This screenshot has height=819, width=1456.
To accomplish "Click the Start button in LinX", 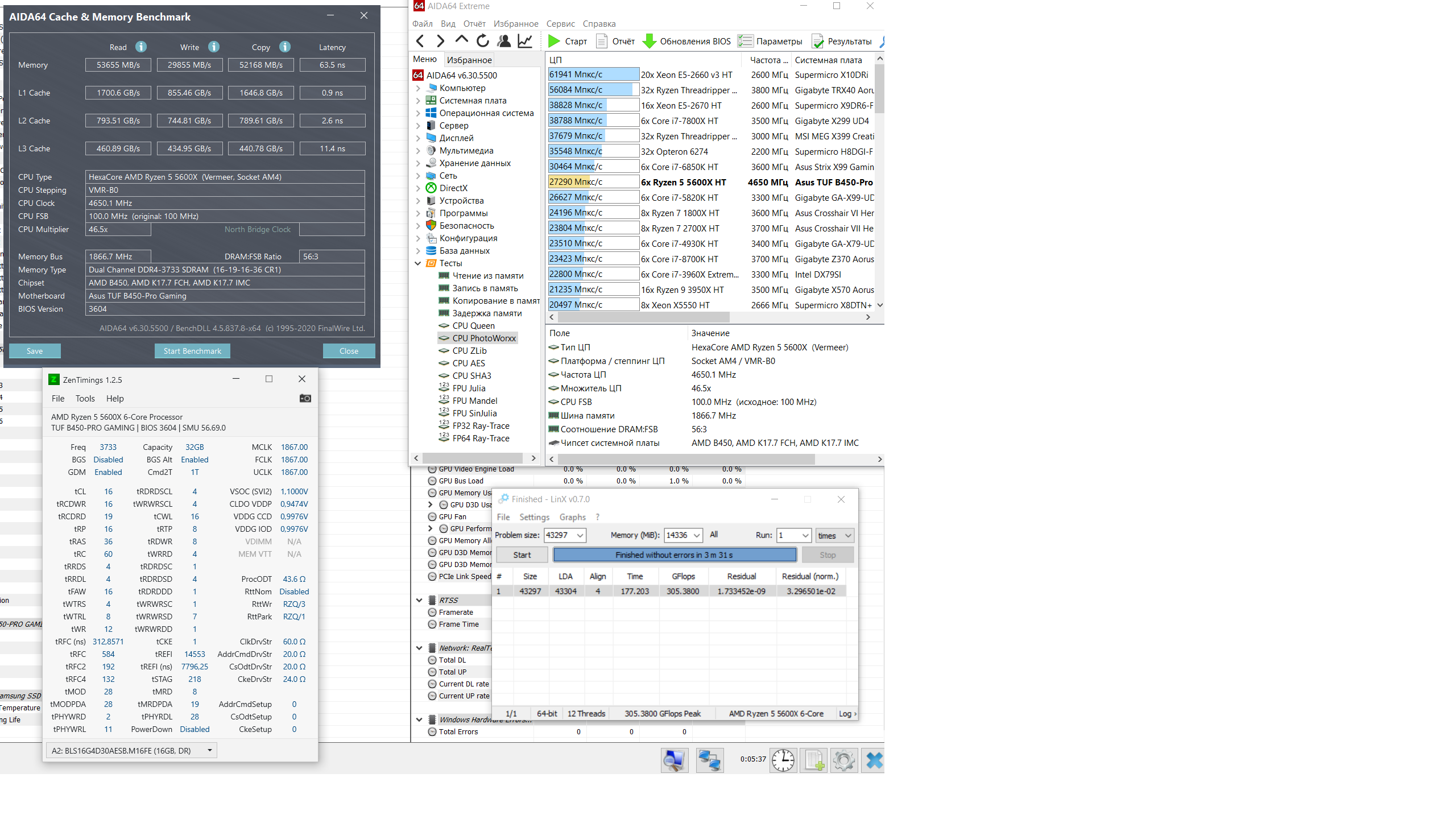I will coord(522,555).
